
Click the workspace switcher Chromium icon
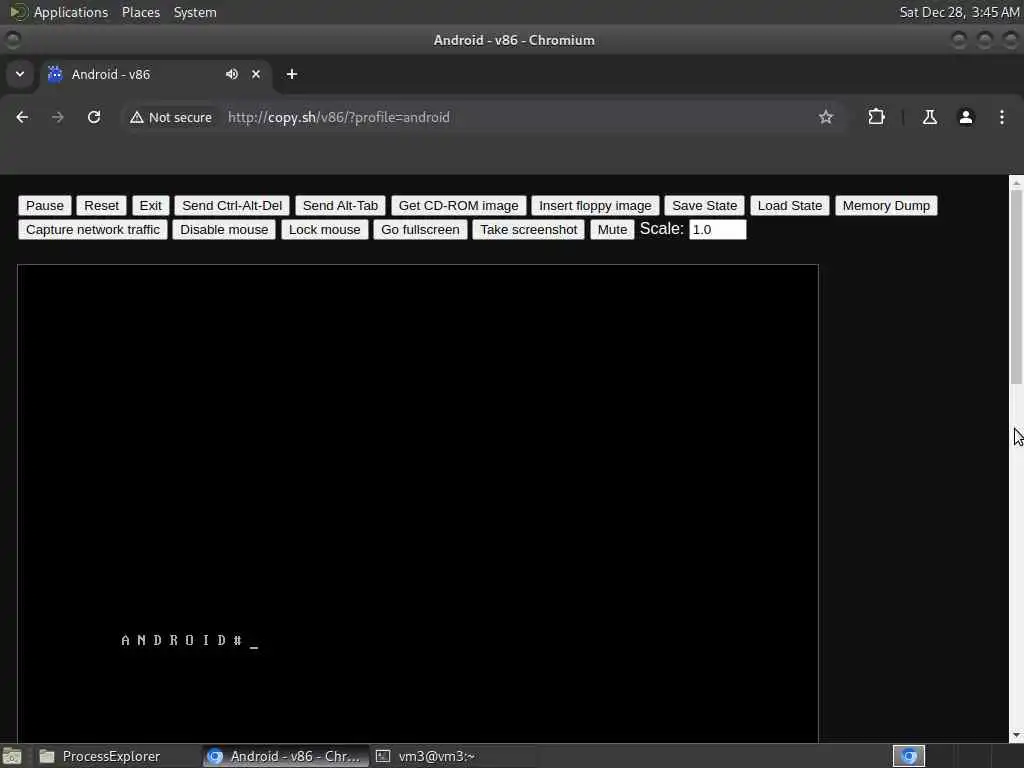[909, 756]
